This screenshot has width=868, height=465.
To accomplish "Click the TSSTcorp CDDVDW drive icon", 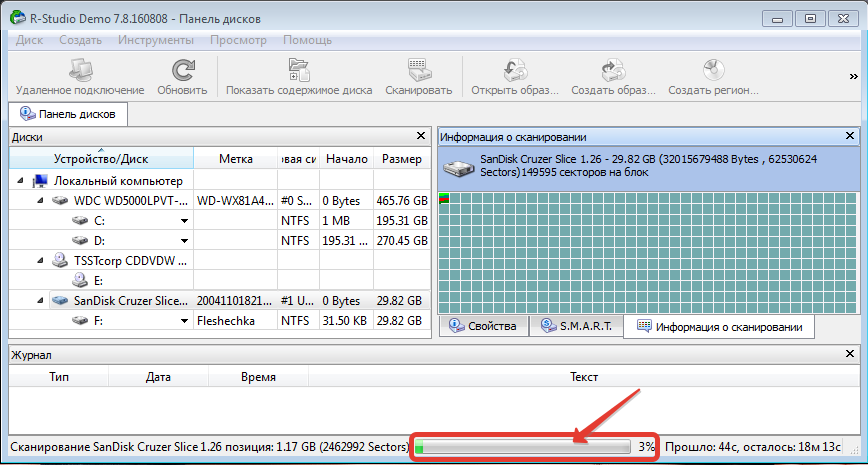I will [x=60, y=260].
